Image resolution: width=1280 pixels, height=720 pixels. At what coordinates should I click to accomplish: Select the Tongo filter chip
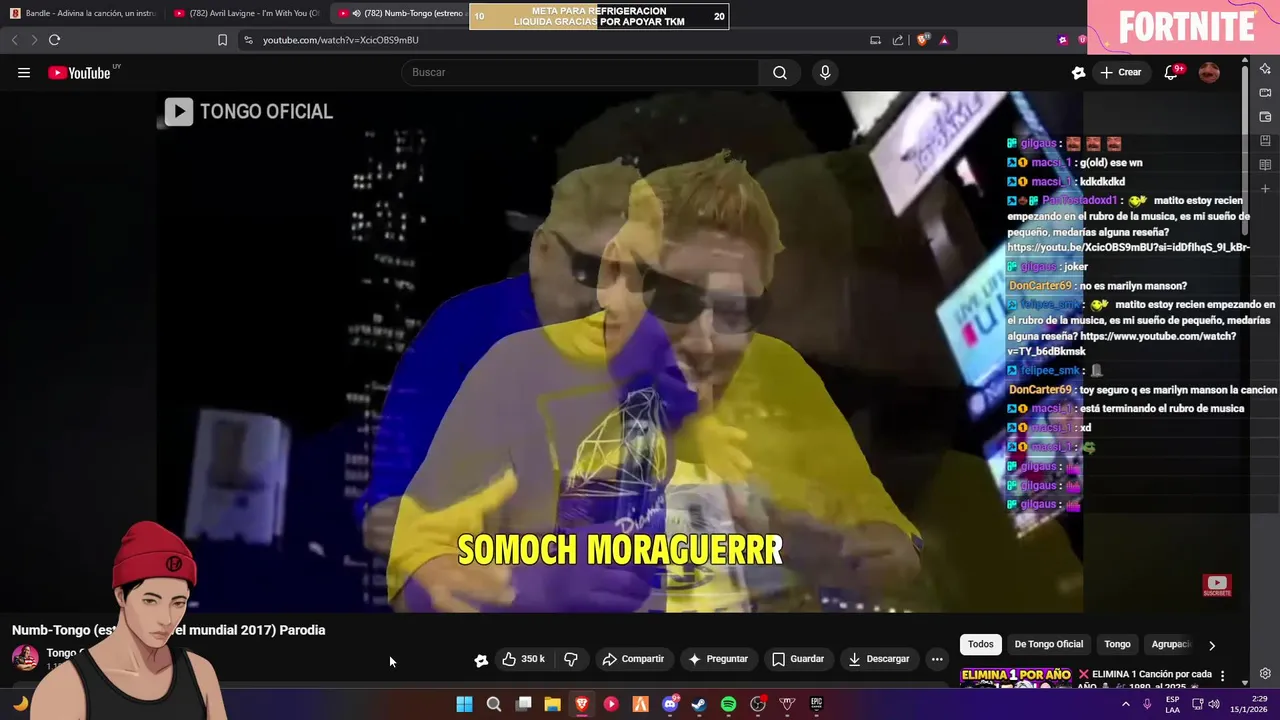pyautogui.click(x=1117, y=644)
